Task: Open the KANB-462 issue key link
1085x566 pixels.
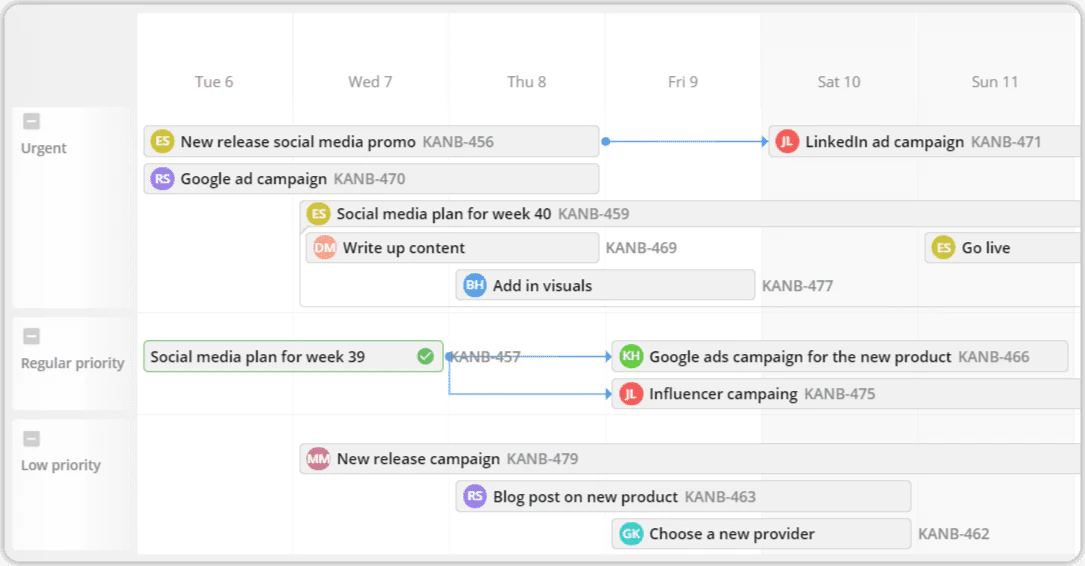Action: tap(953, 534)
